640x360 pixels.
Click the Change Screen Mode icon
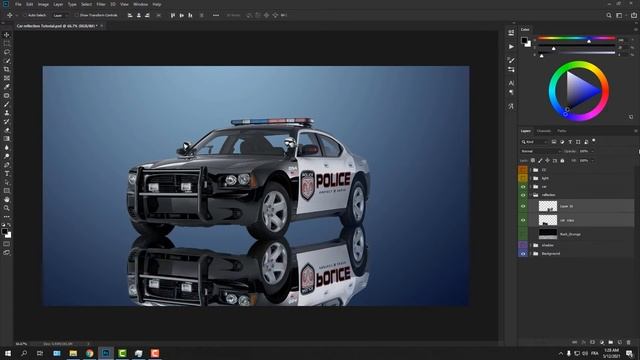pos(7,253)
